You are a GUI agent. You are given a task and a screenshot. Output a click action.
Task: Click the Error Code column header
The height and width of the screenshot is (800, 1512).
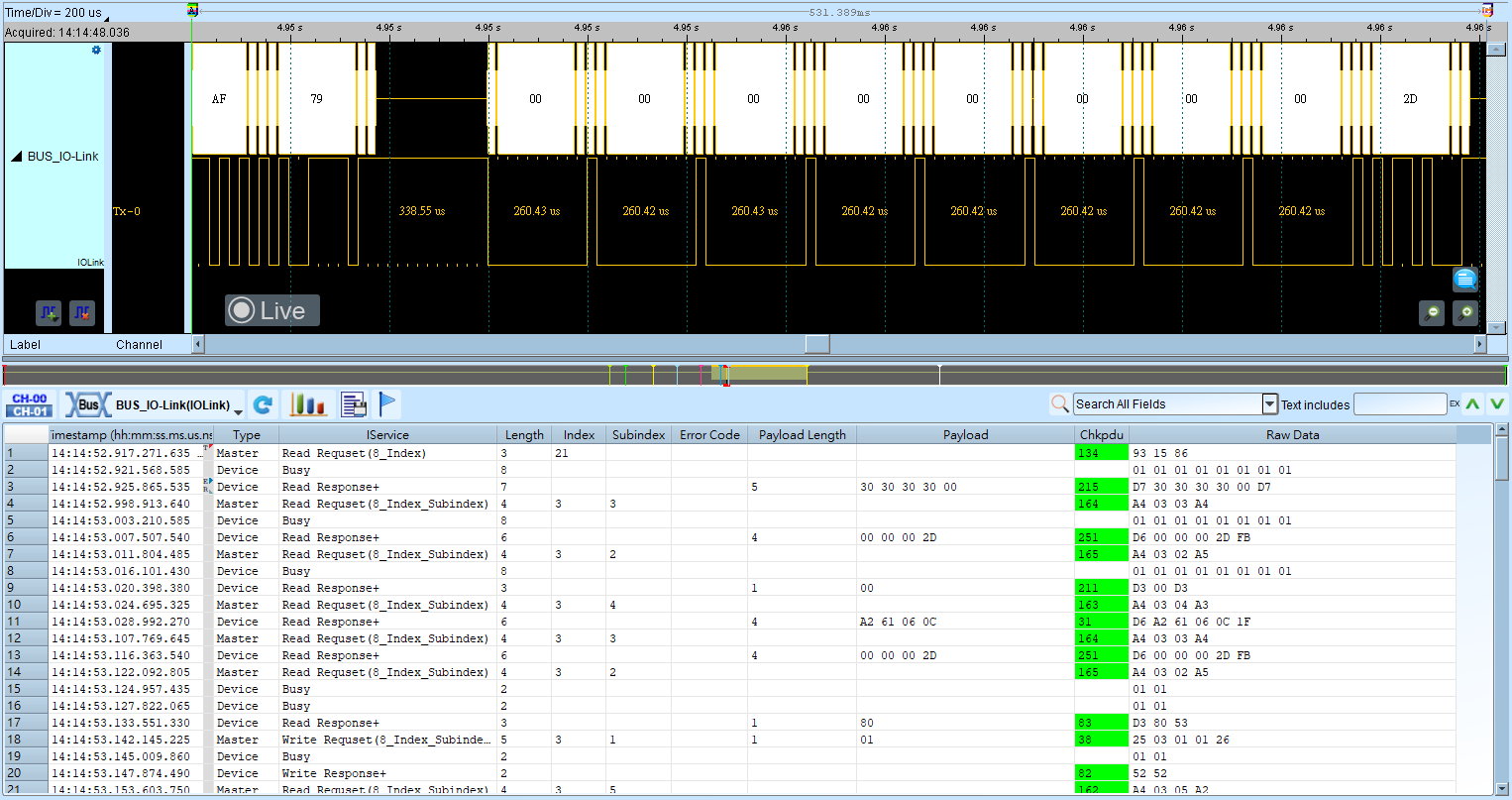click(709, 435)
